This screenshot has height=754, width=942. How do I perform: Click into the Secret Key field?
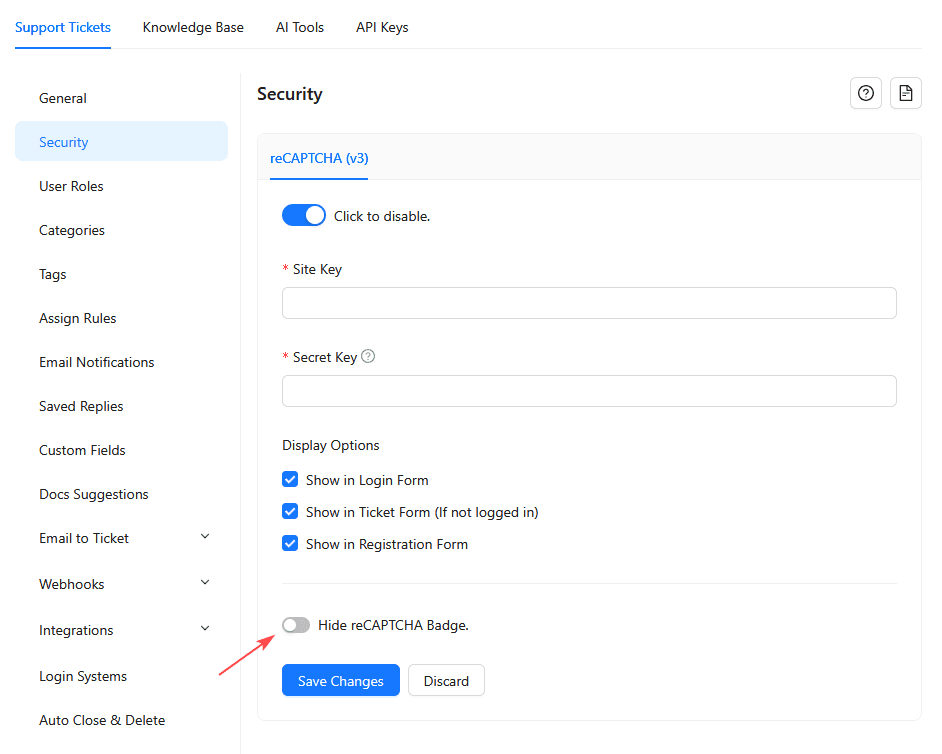point(589,391)
